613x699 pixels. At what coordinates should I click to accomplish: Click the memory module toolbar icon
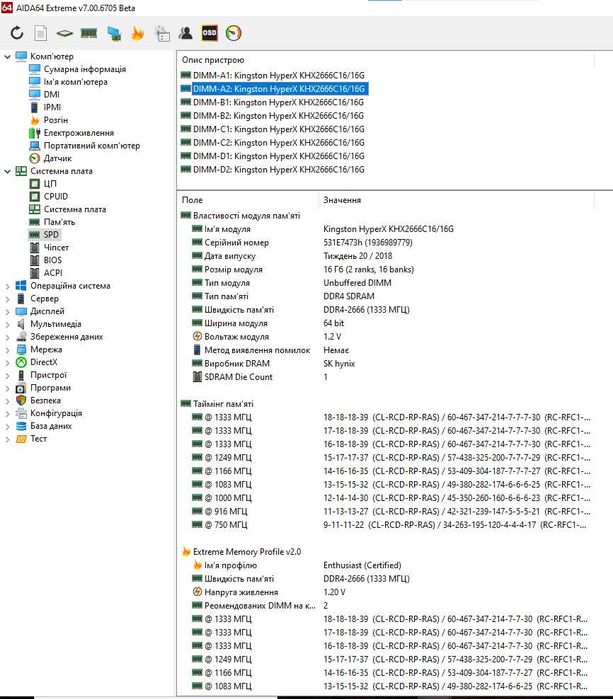point(89,33)
